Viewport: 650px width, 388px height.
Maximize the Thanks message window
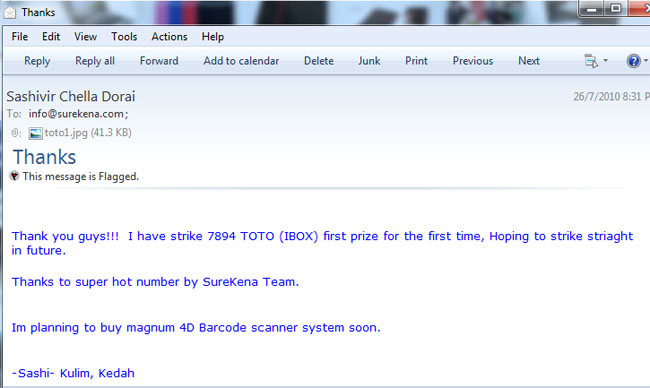(616, 8)
